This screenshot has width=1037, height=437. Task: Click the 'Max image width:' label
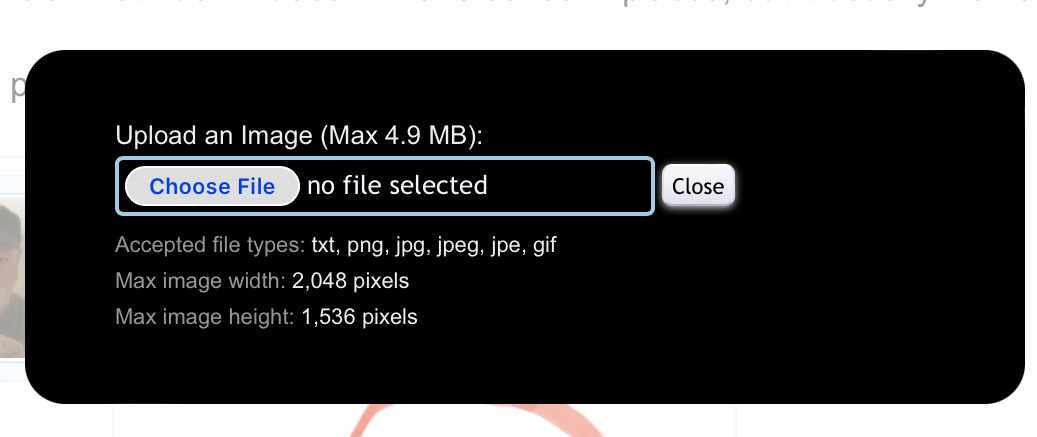200,281
